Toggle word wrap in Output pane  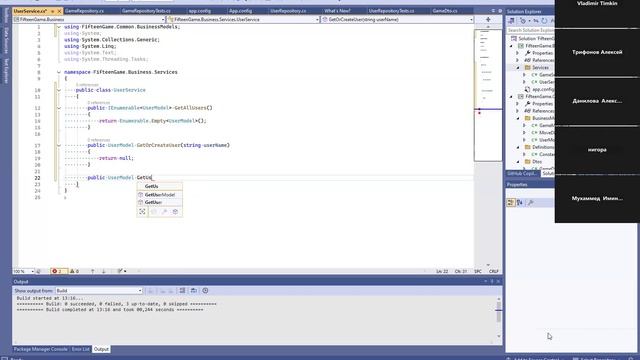(193, 291)
